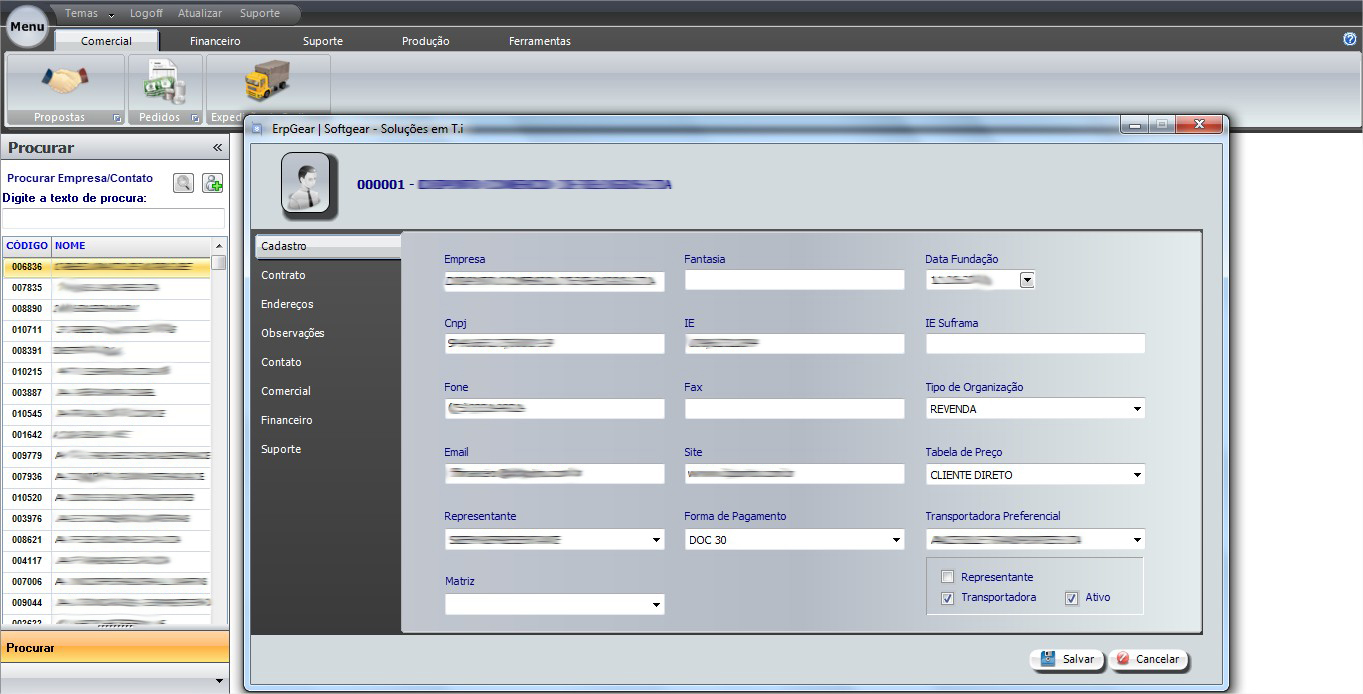Click the Cancelar button
The image size is (1363, 694).
(x=1148, y=659)
